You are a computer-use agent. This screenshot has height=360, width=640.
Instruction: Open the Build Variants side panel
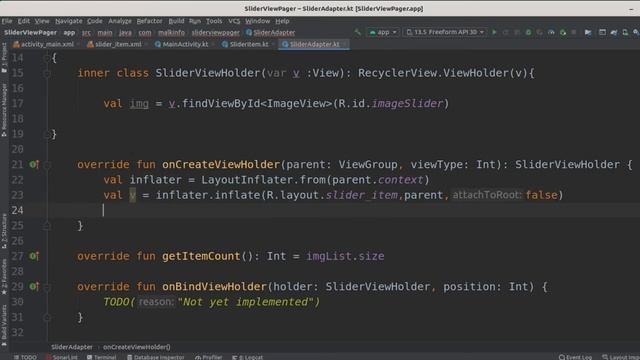coord(4,326)
